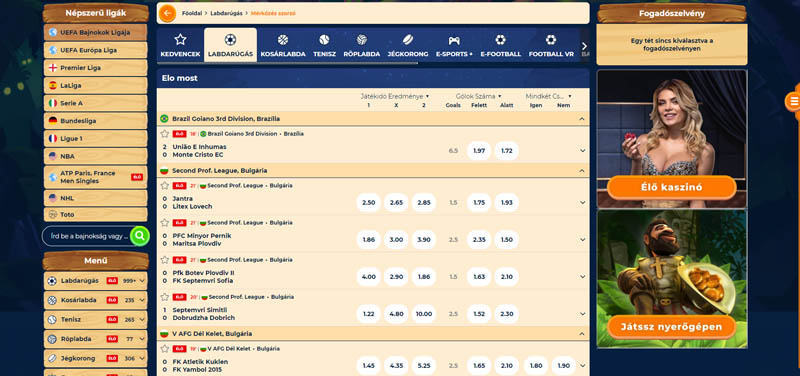Switch to the Röplabda tab
The width and height of the screenshot is (800, 376).
point(362,45)
